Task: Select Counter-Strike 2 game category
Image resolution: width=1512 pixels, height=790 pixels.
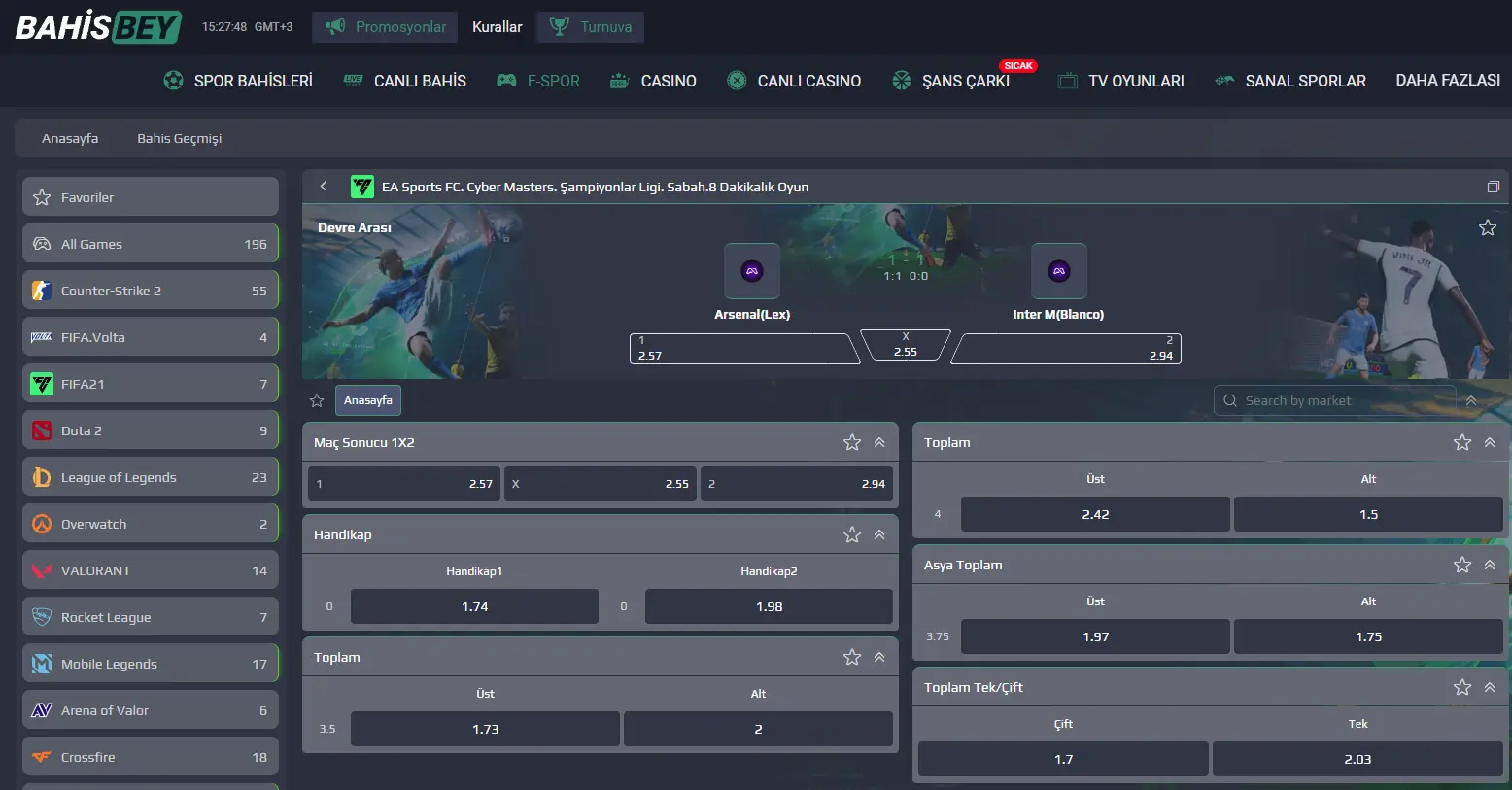Action: (151, 290)
